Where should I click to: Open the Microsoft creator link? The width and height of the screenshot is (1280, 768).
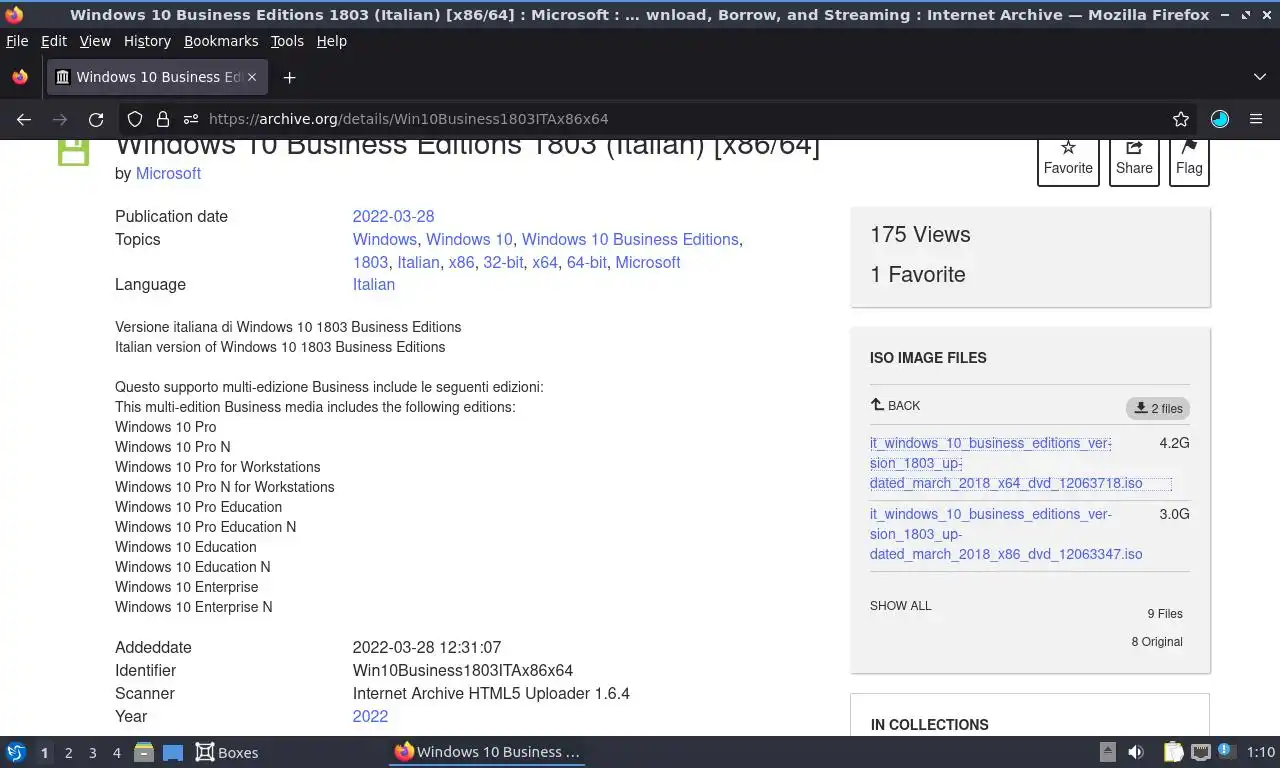pyautogui.click(x=168, y=173)
